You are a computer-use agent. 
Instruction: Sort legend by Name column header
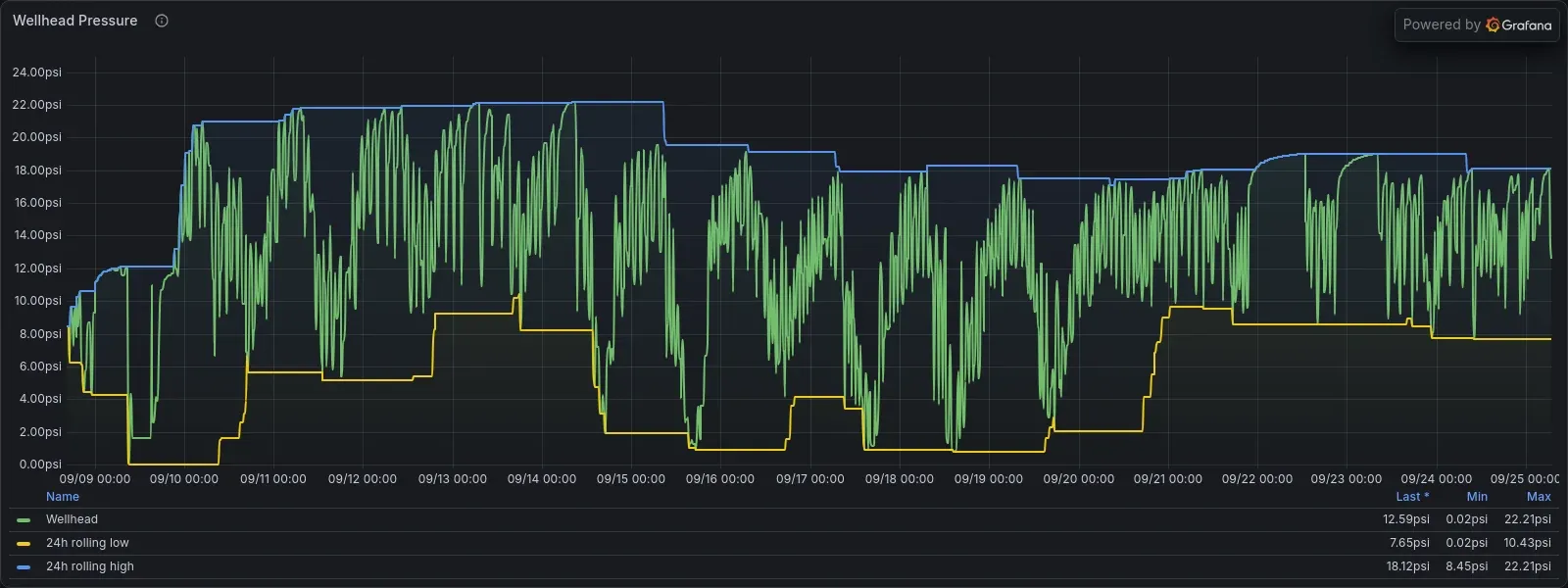tap(63, 497)
